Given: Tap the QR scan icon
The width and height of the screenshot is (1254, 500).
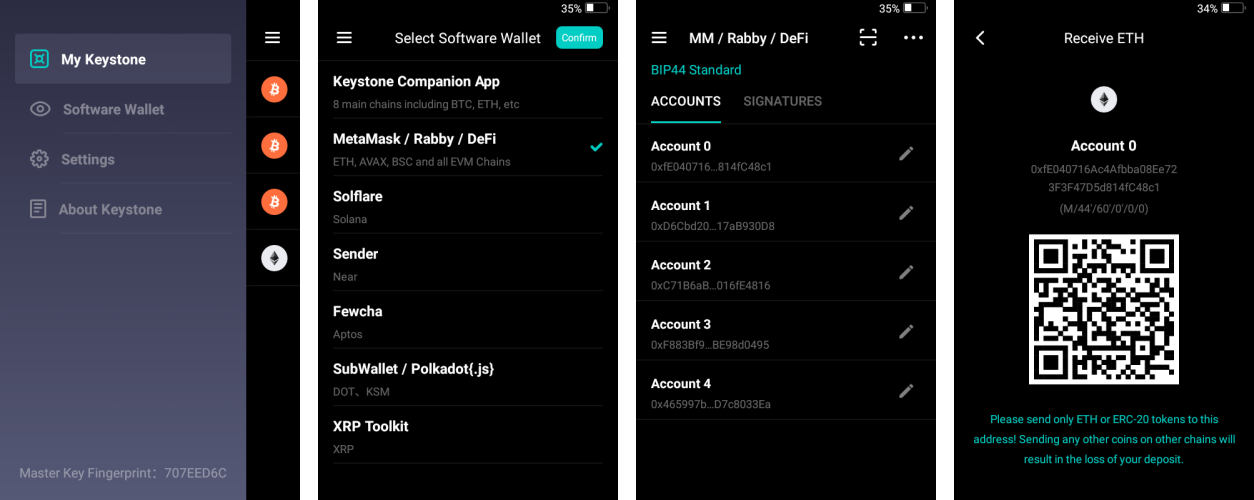Looking at the screenshot, I should tap(868, 38).
